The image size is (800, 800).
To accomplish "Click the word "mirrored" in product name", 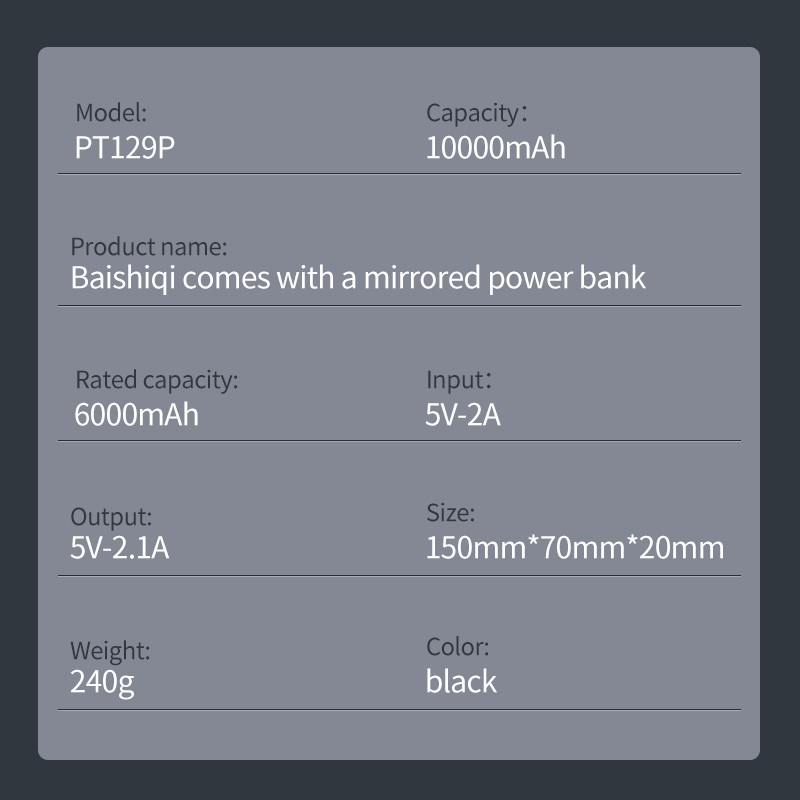I will pos(421,278).
